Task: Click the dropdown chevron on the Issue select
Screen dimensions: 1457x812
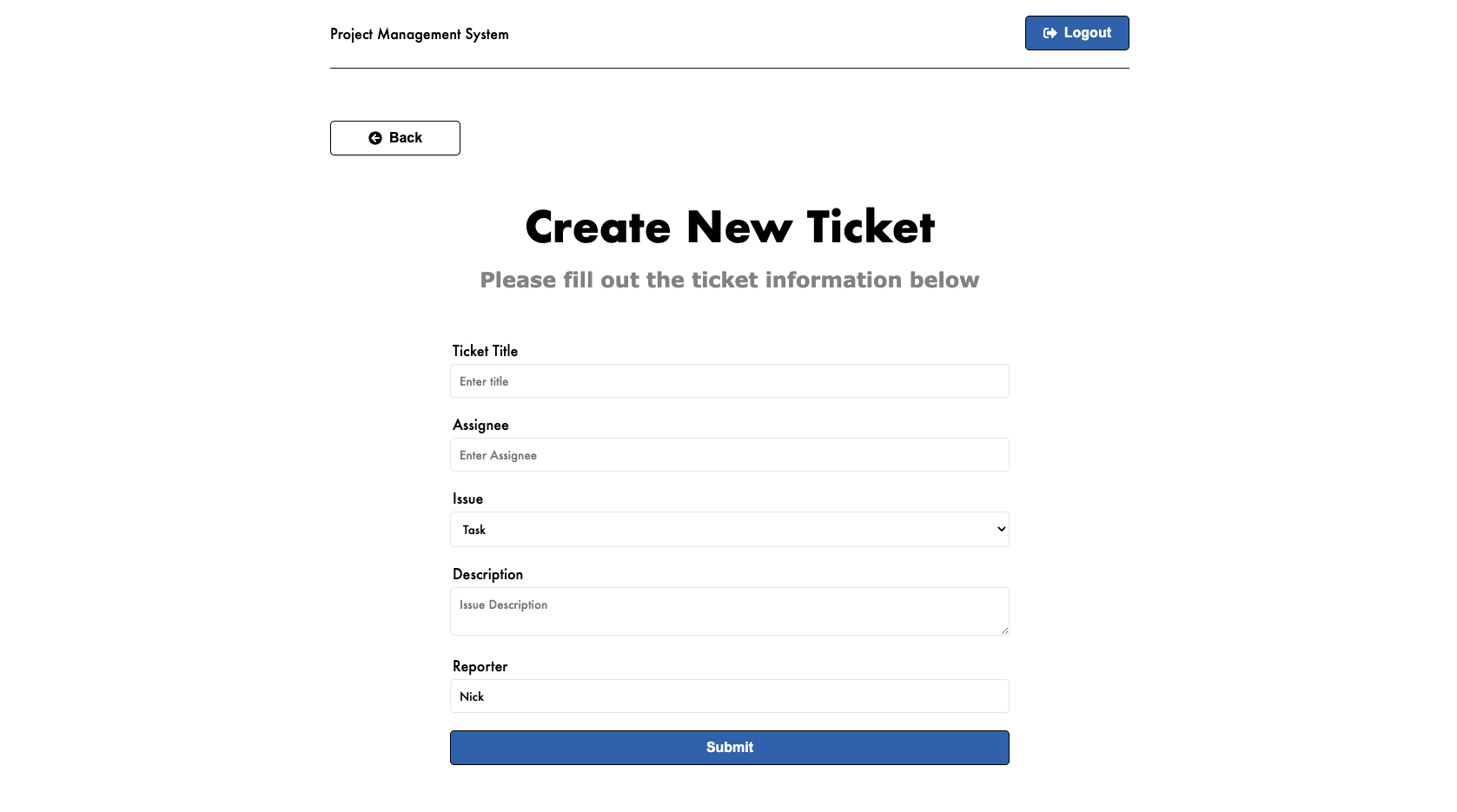Action: coord(1000,529)
